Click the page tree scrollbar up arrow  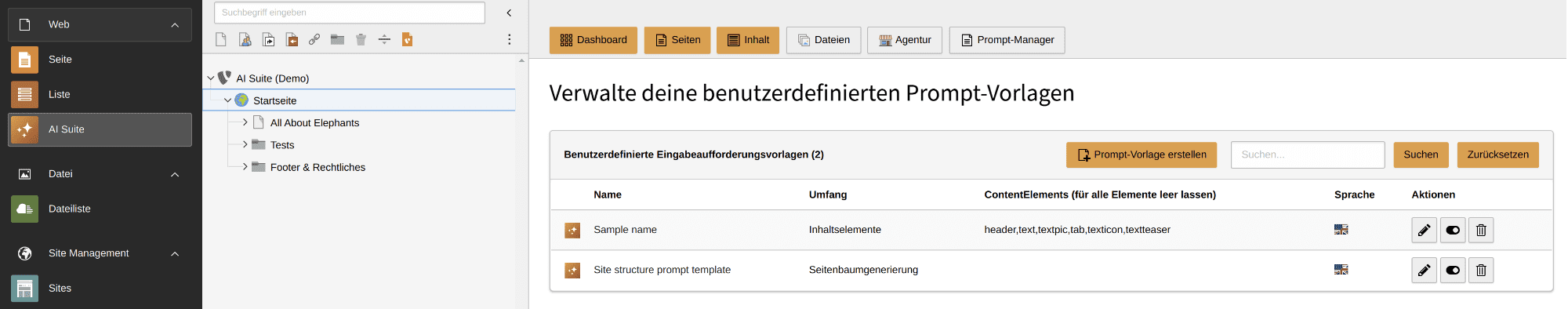tap(521, 60)
